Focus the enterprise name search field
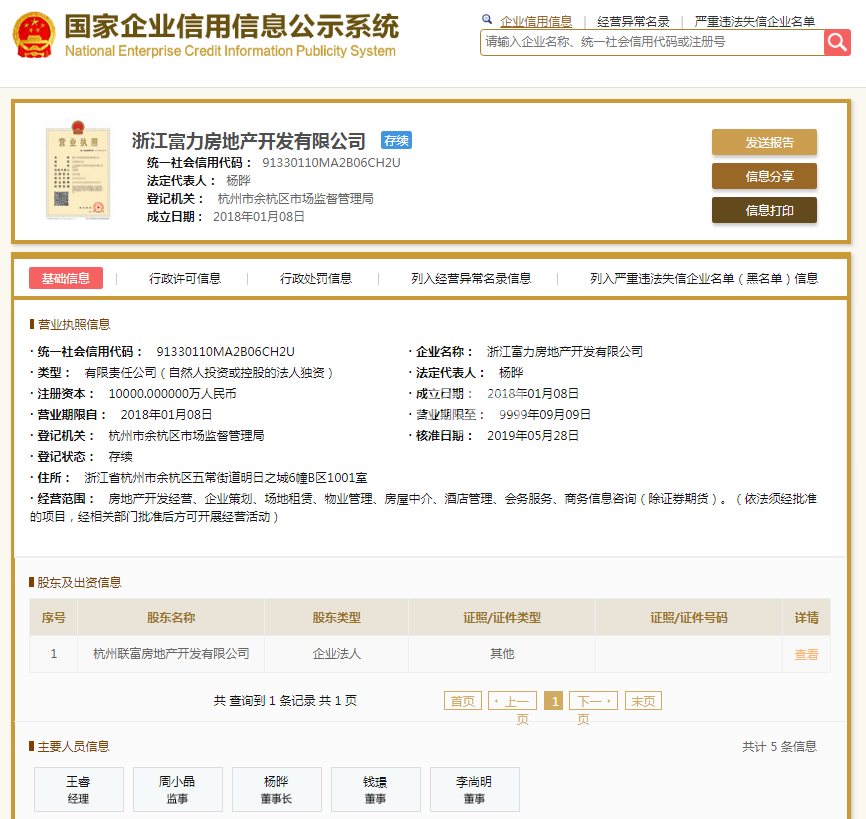This screenshot has height=819, width=866. [652, 42]
